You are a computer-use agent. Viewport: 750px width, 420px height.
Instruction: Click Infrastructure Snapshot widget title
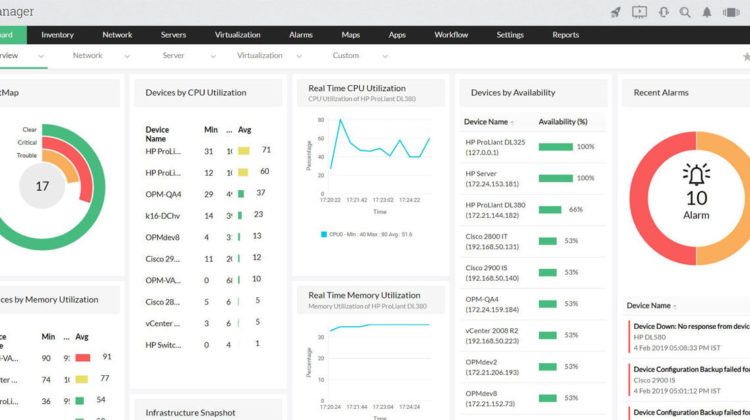[x=190, y=412]
